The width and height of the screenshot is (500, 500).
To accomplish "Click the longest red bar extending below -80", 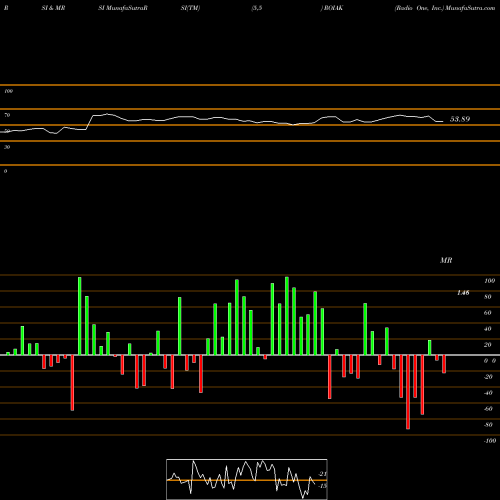I will (408, 392).
